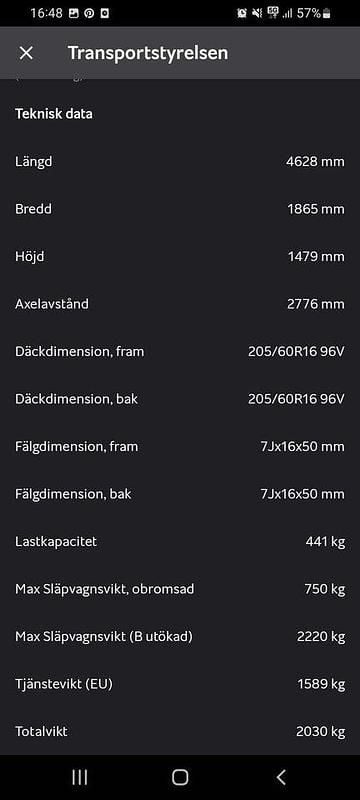
Task: Close the Transportstyrelsen page with the X
Action: click(26, 53)
